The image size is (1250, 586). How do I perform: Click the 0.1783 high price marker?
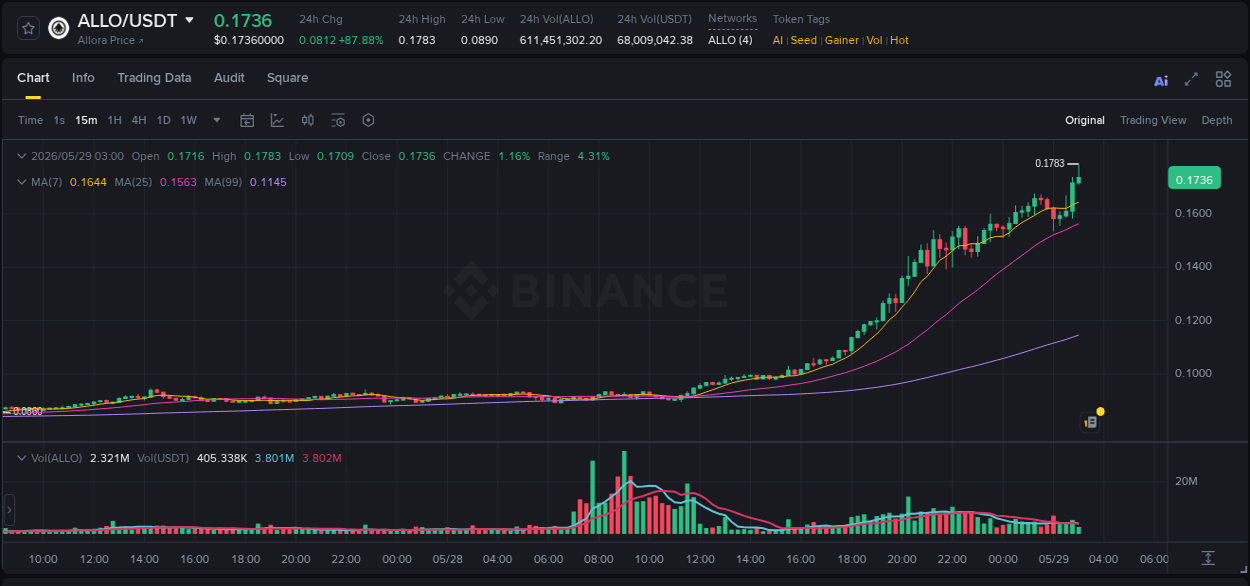coord(1050,163)
